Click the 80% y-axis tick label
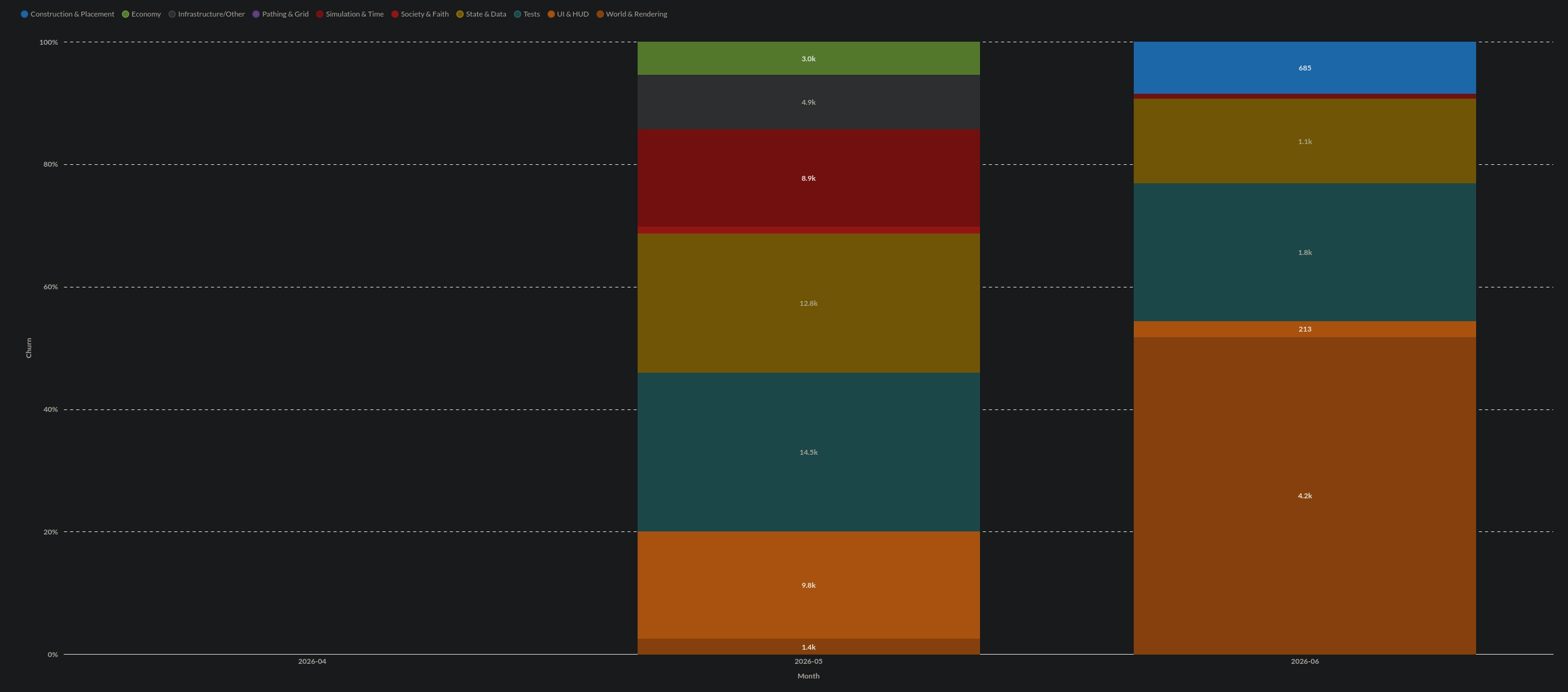The height and width of the screenshot is (692, 1568). pos(50,164)
